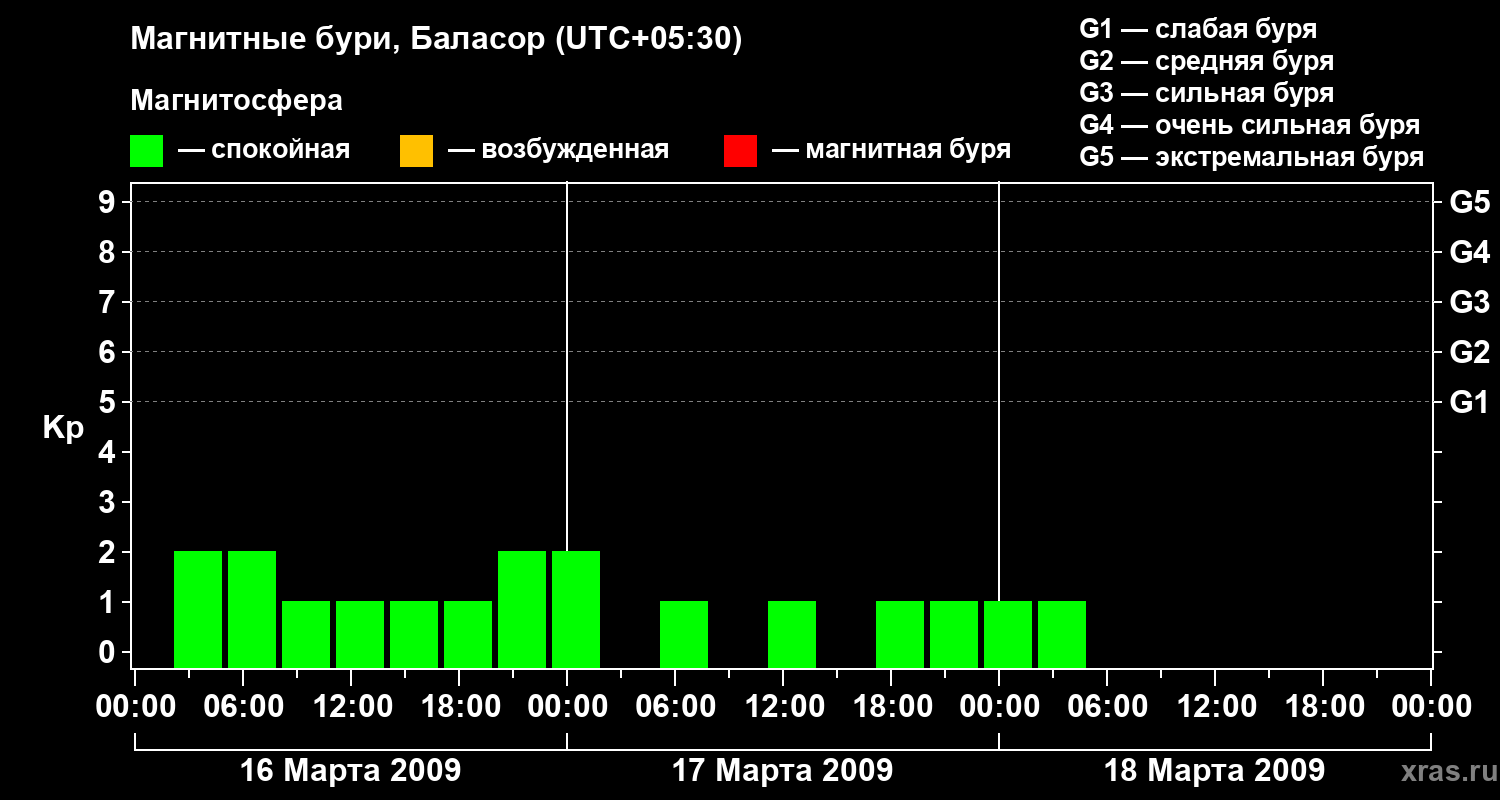Click the '18:00' time label under 17 March

[891, 707]
